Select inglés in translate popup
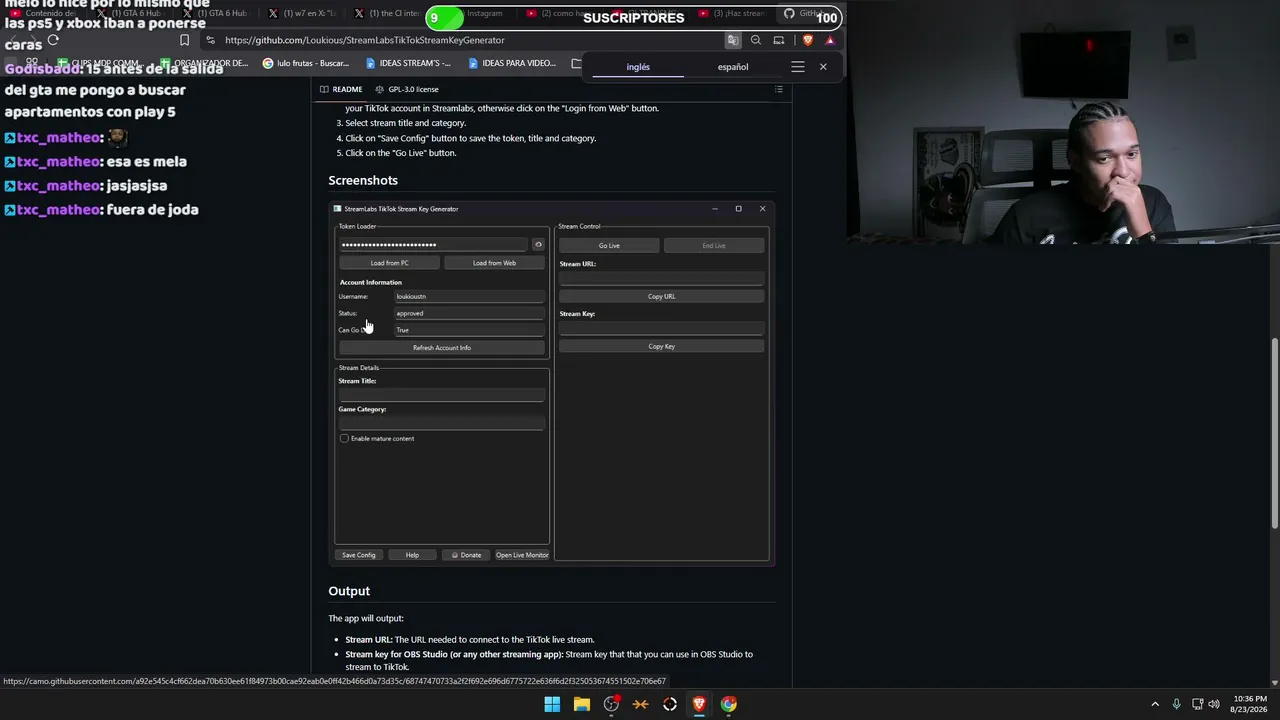1280x720 pixels. point(638,67)
